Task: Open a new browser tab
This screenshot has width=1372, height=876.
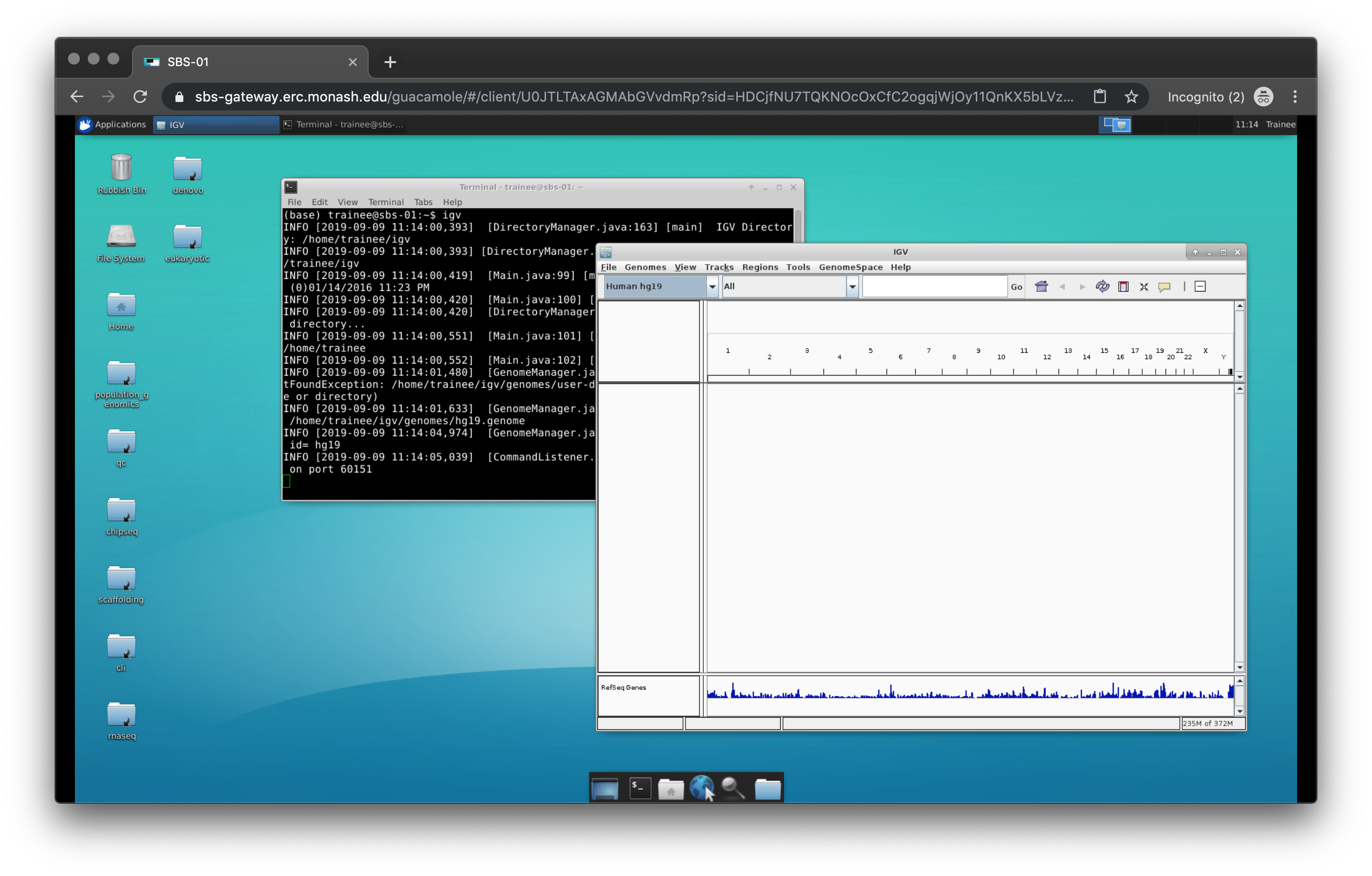Action: point(390,62)
